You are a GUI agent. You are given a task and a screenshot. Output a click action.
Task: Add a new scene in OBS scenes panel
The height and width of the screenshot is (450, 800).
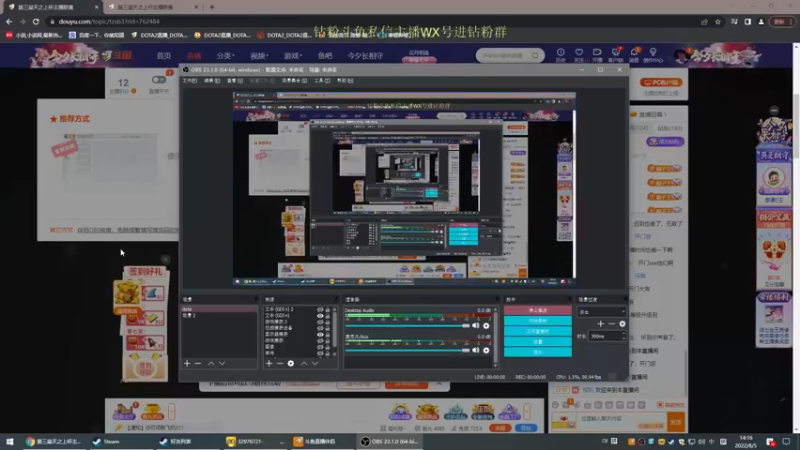coord(187,363)
